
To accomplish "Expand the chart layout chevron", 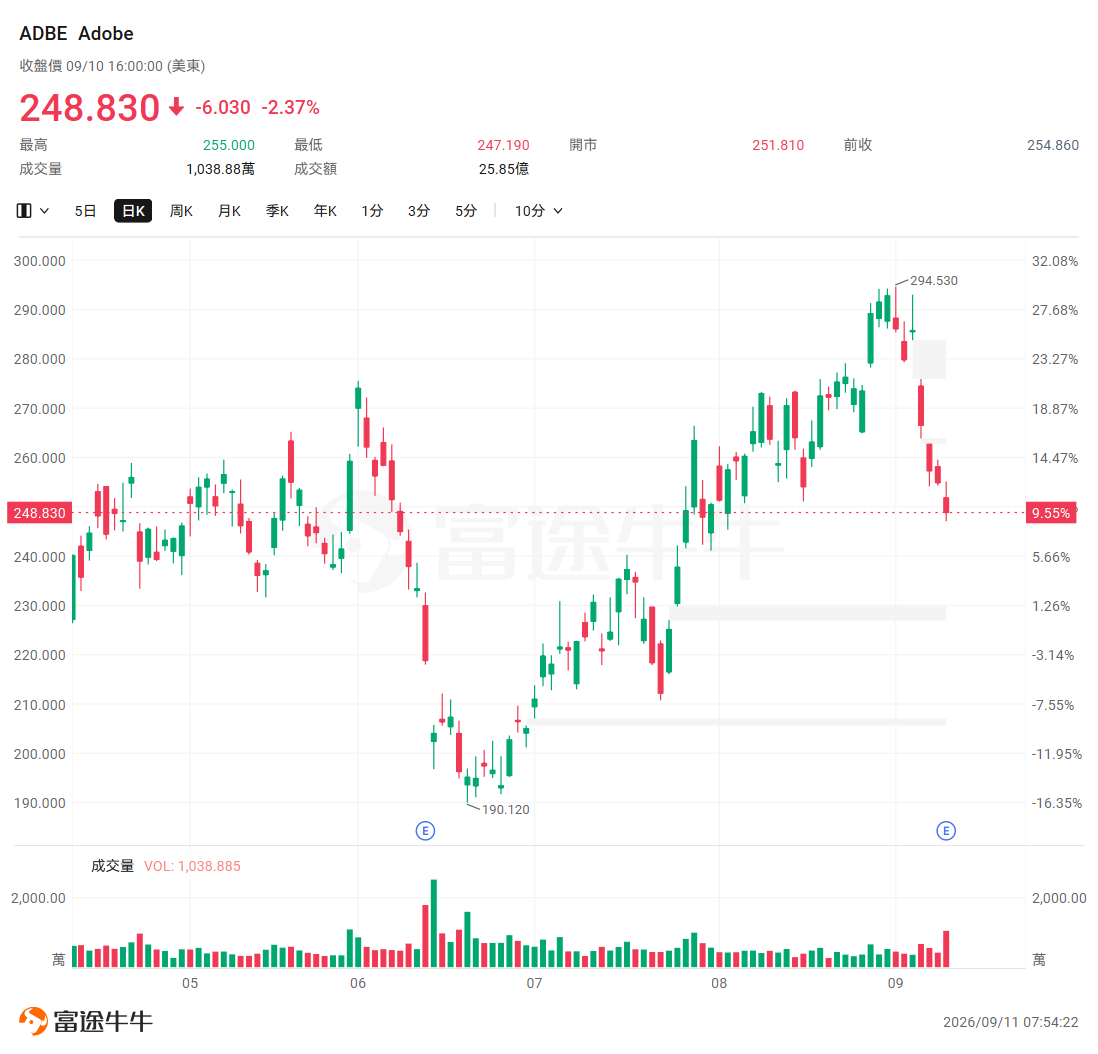I will 44,211.
